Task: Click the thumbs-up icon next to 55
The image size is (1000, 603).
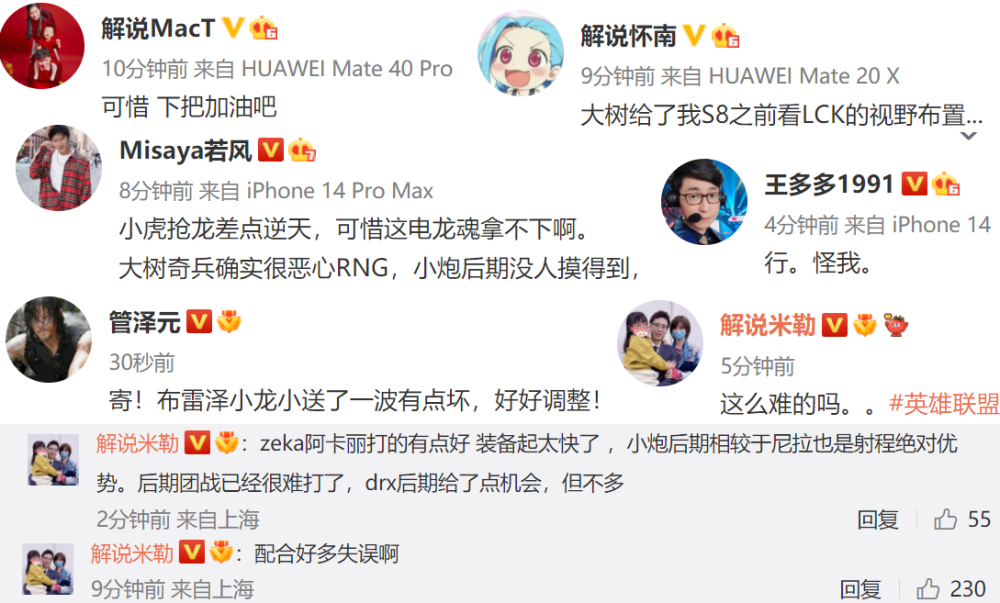Action: (x=945, y=519)
